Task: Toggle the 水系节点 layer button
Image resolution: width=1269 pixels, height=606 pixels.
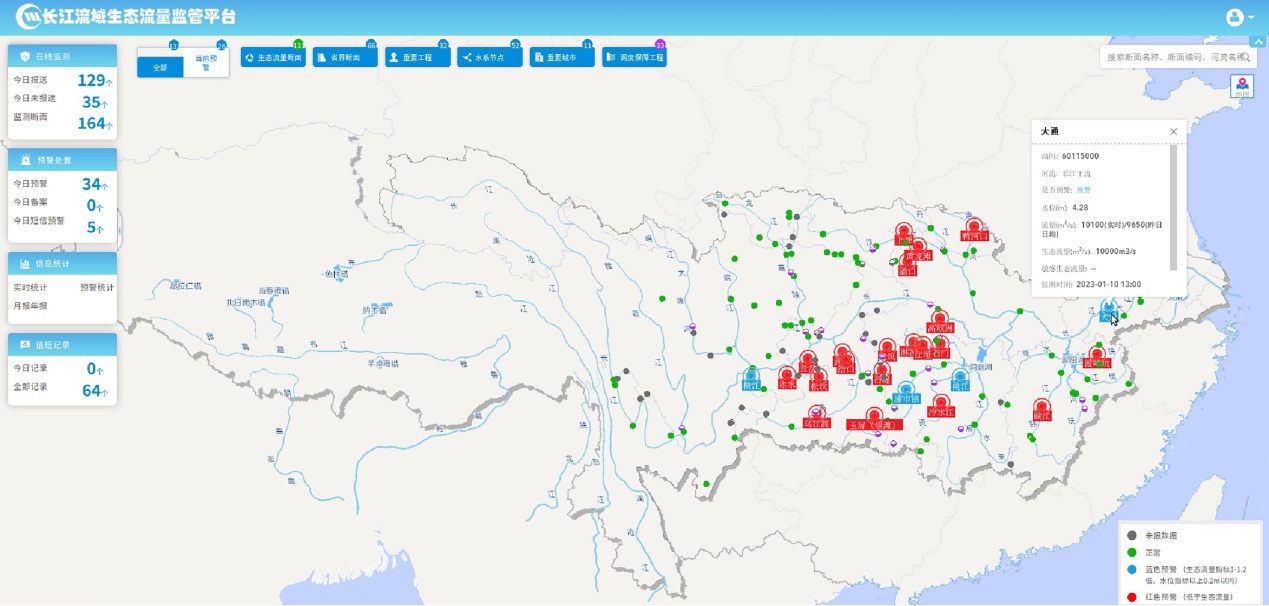Action: coord(489,58)
